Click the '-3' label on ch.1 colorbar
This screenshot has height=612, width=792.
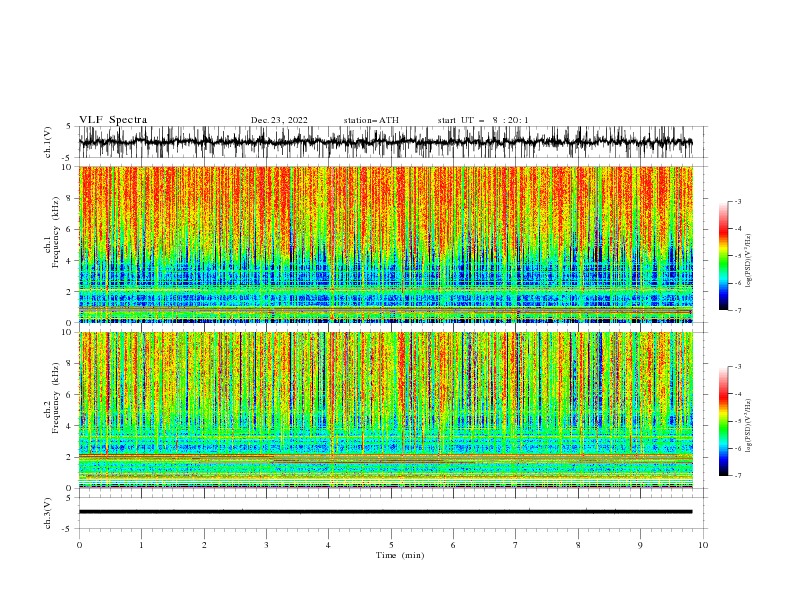click(x=737, y=201)
